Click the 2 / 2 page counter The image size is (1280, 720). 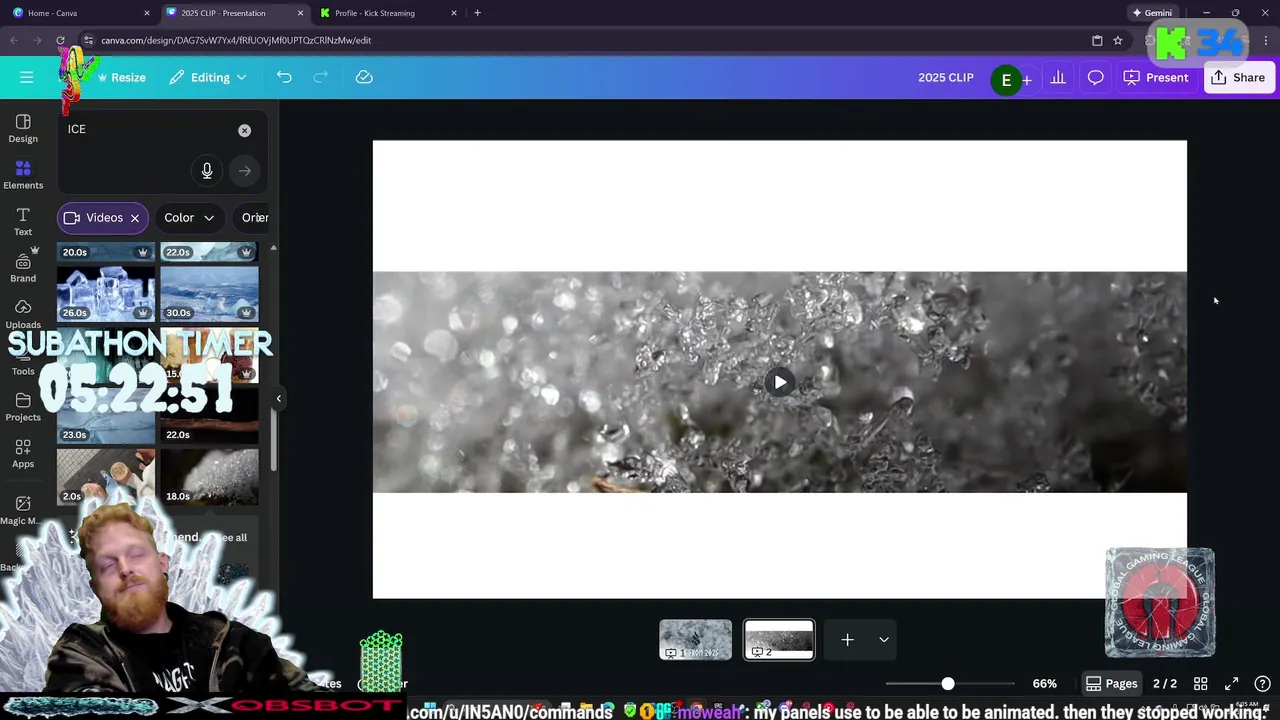[x=1165, y=684]
